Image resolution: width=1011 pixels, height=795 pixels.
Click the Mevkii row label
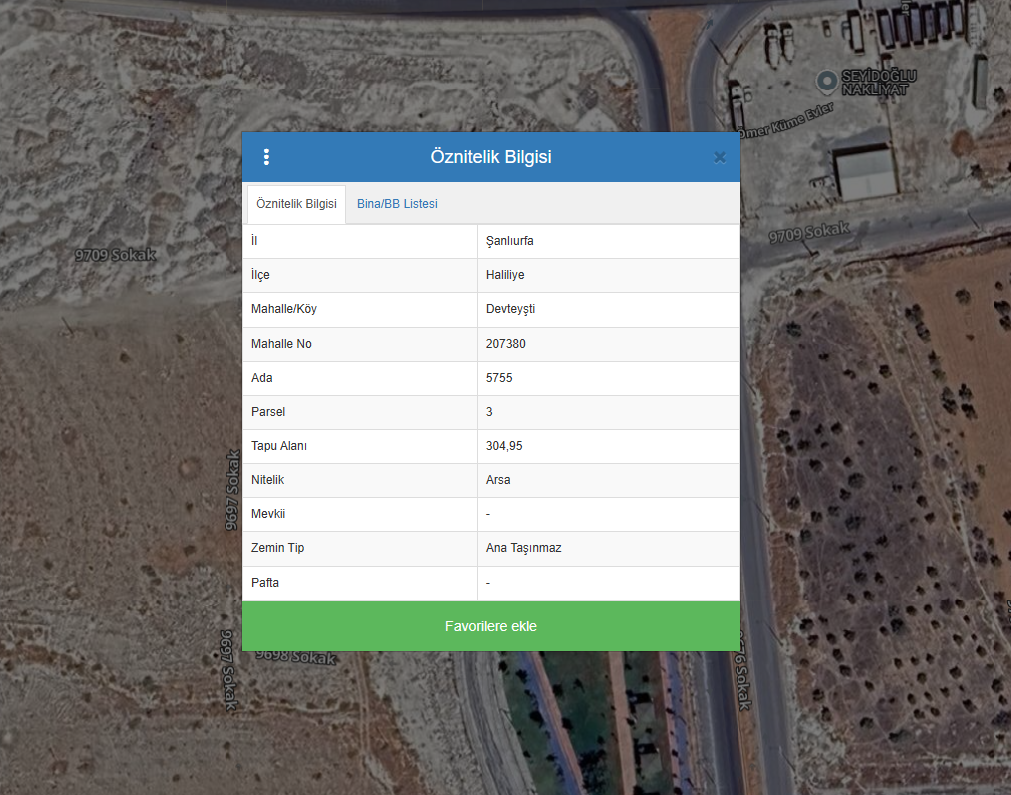[x=268, y=514]
